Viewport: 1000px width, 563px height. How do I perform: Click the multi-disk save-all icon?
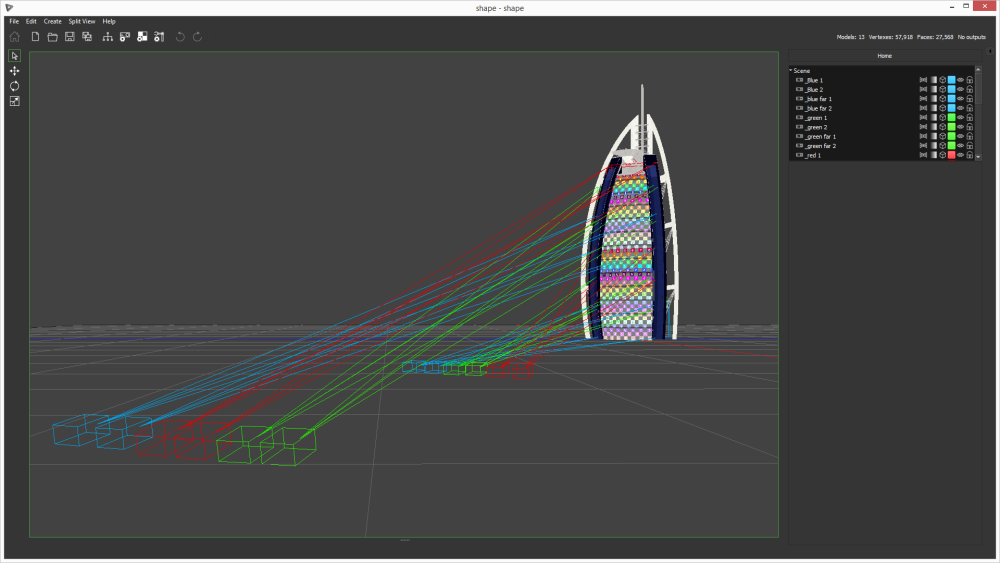[x=87, y=37]
